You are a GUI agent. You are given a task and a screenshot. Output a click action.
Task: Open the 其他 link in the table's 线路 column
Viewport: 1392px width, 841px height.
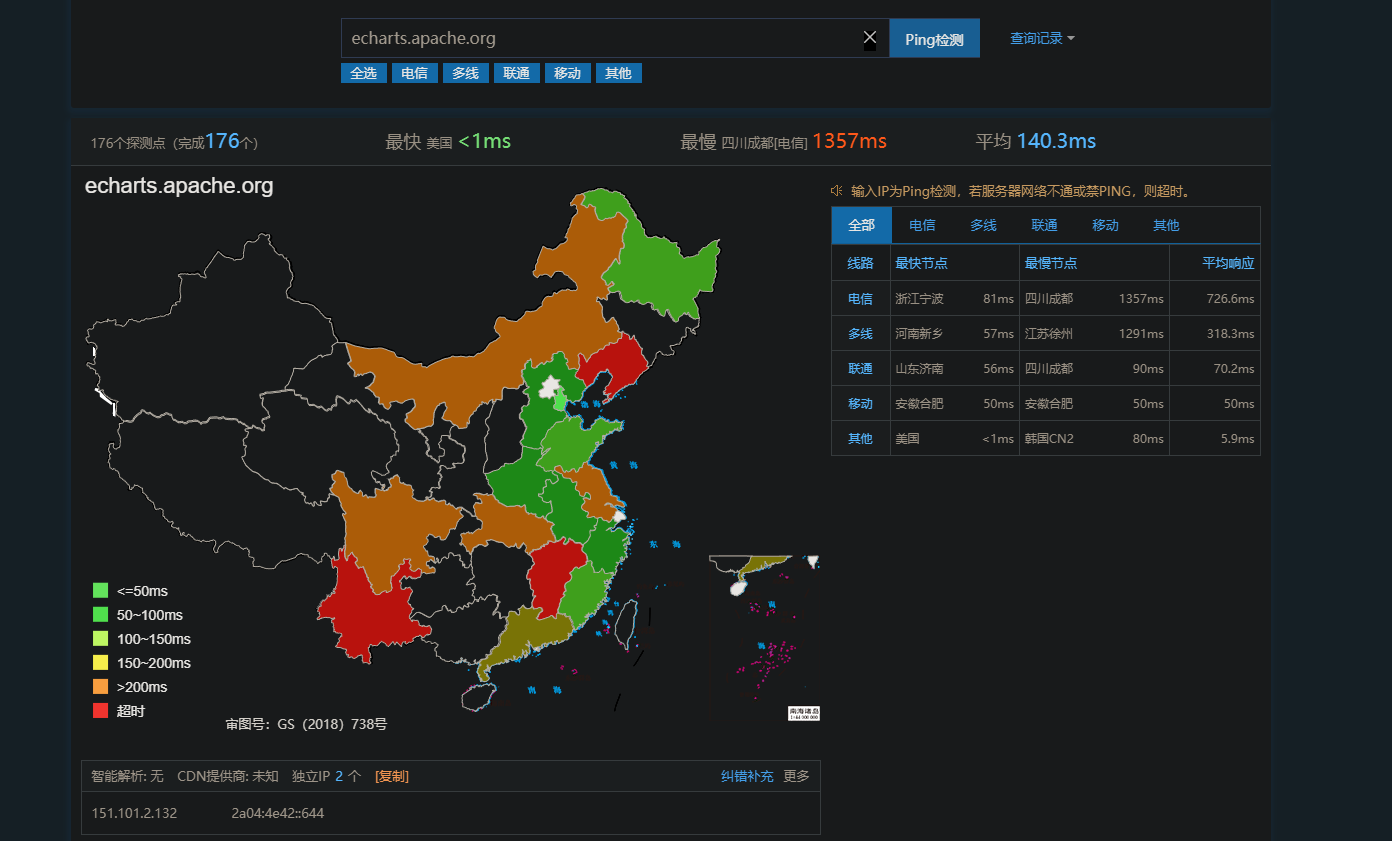tap(860, 438)
